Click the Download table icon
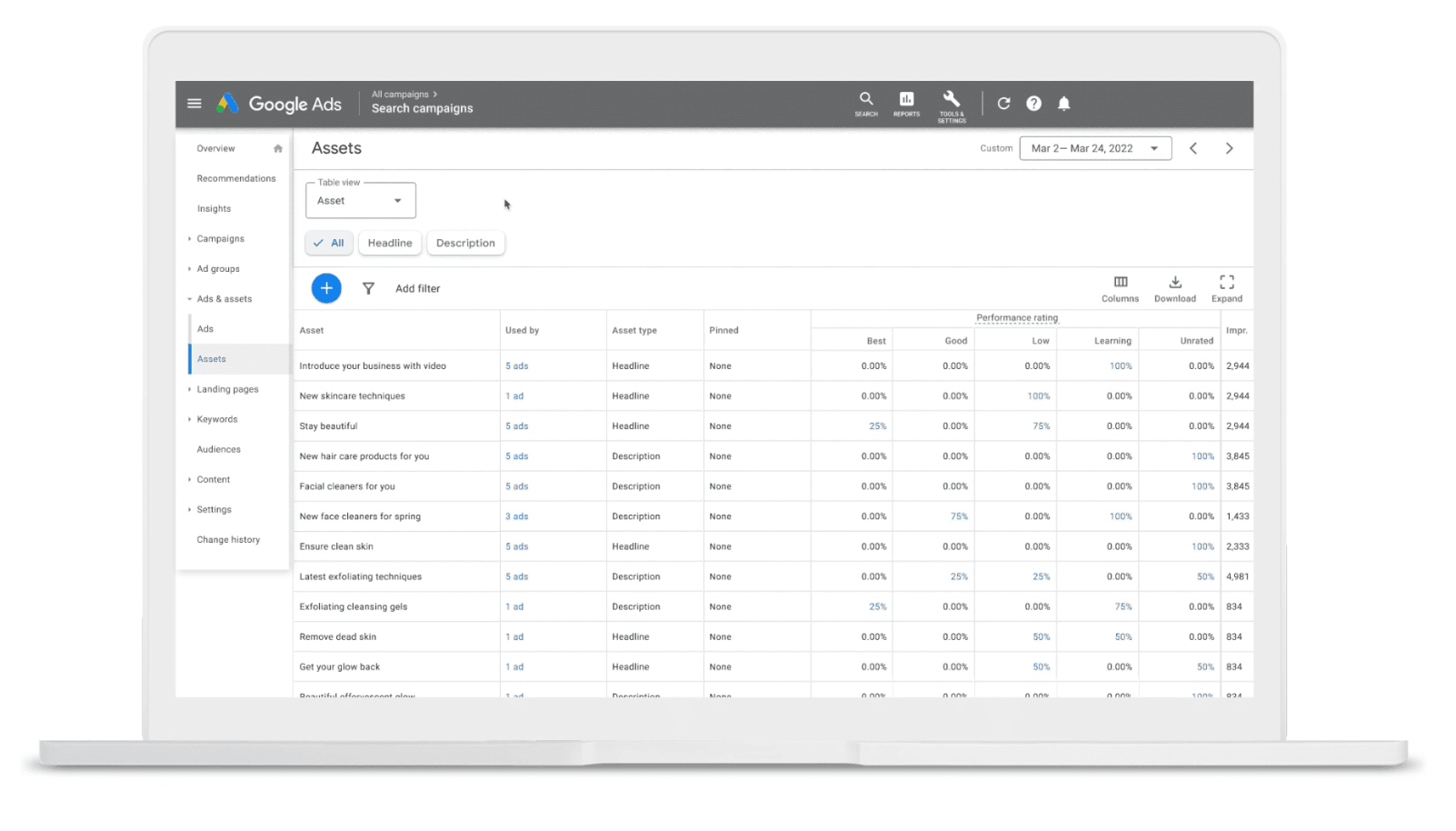The height and width of the screenshot is (831, 1456). tap(1174, 283)
